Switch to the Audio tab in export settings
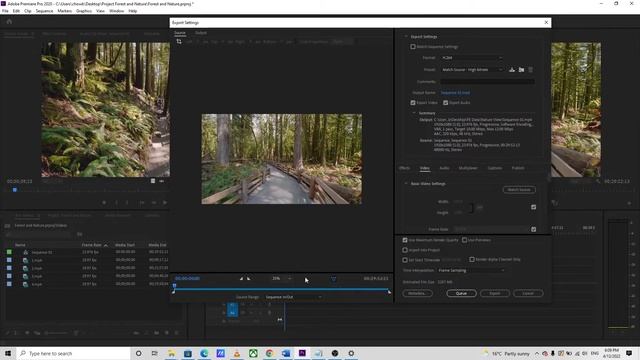 point(444,168)
